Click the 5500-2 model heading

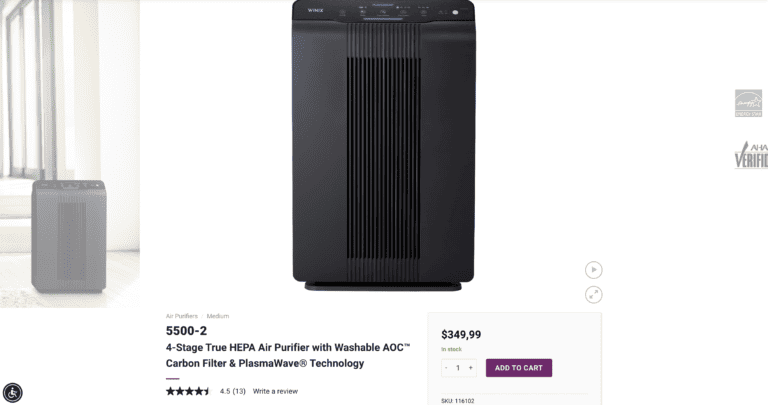(187, 331)
